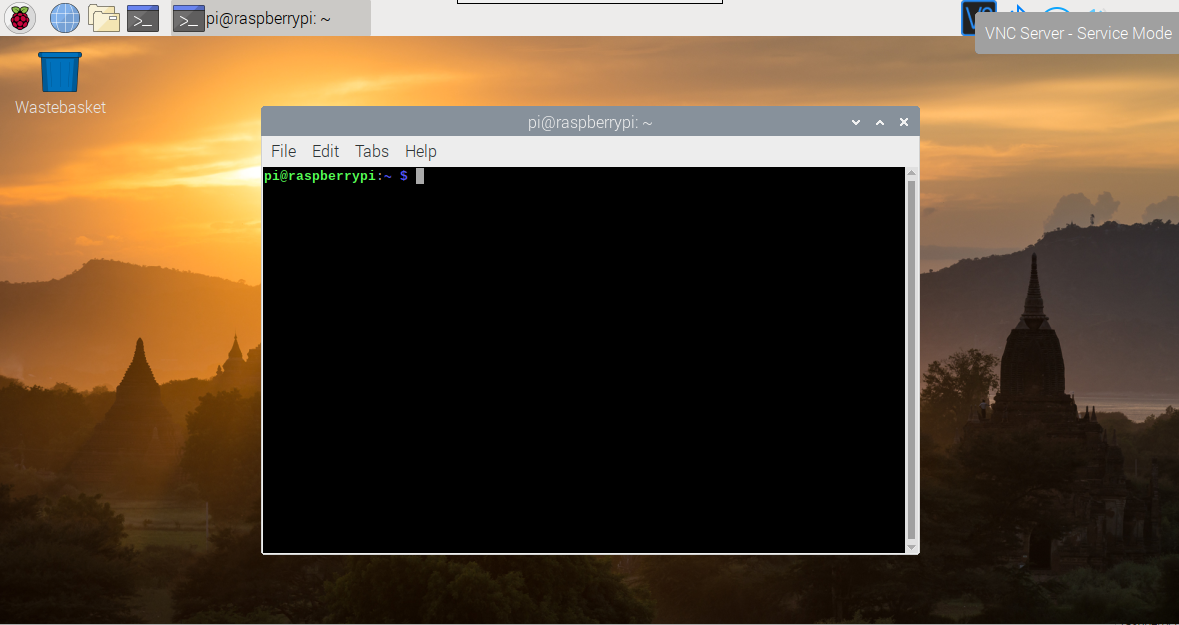
Task: Launch the web browser from the taskbar
Action: 63,17
